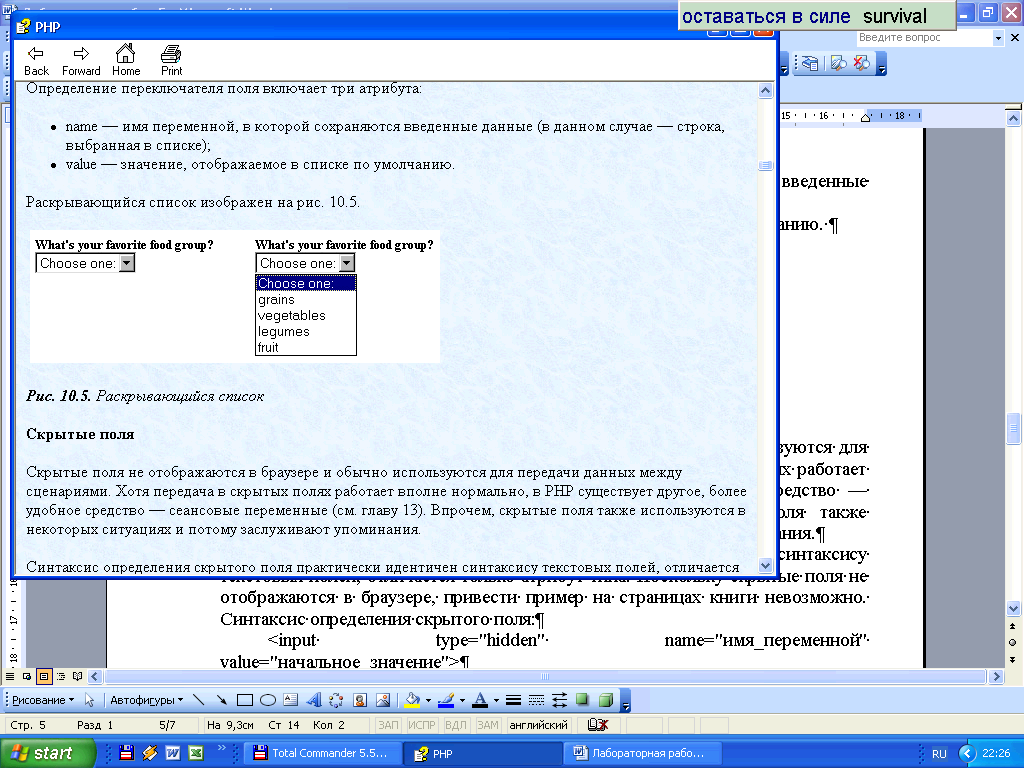
Task: Click in the 'Введите вопрос' help field
Action: [x=924, y=38]
